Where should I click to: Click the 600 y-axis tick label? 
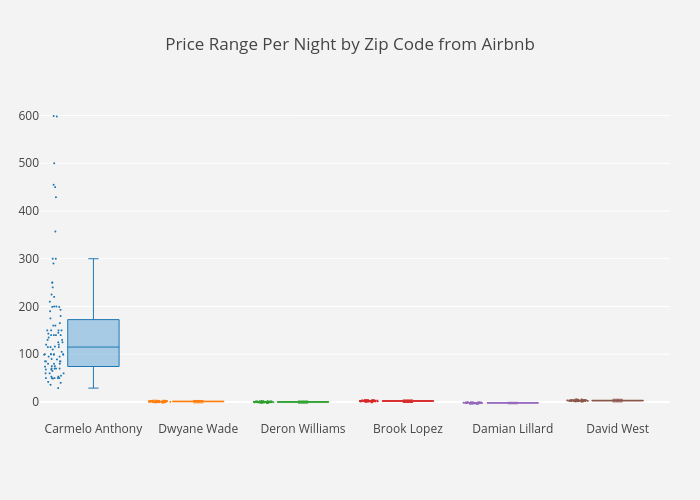click(28, 116)
